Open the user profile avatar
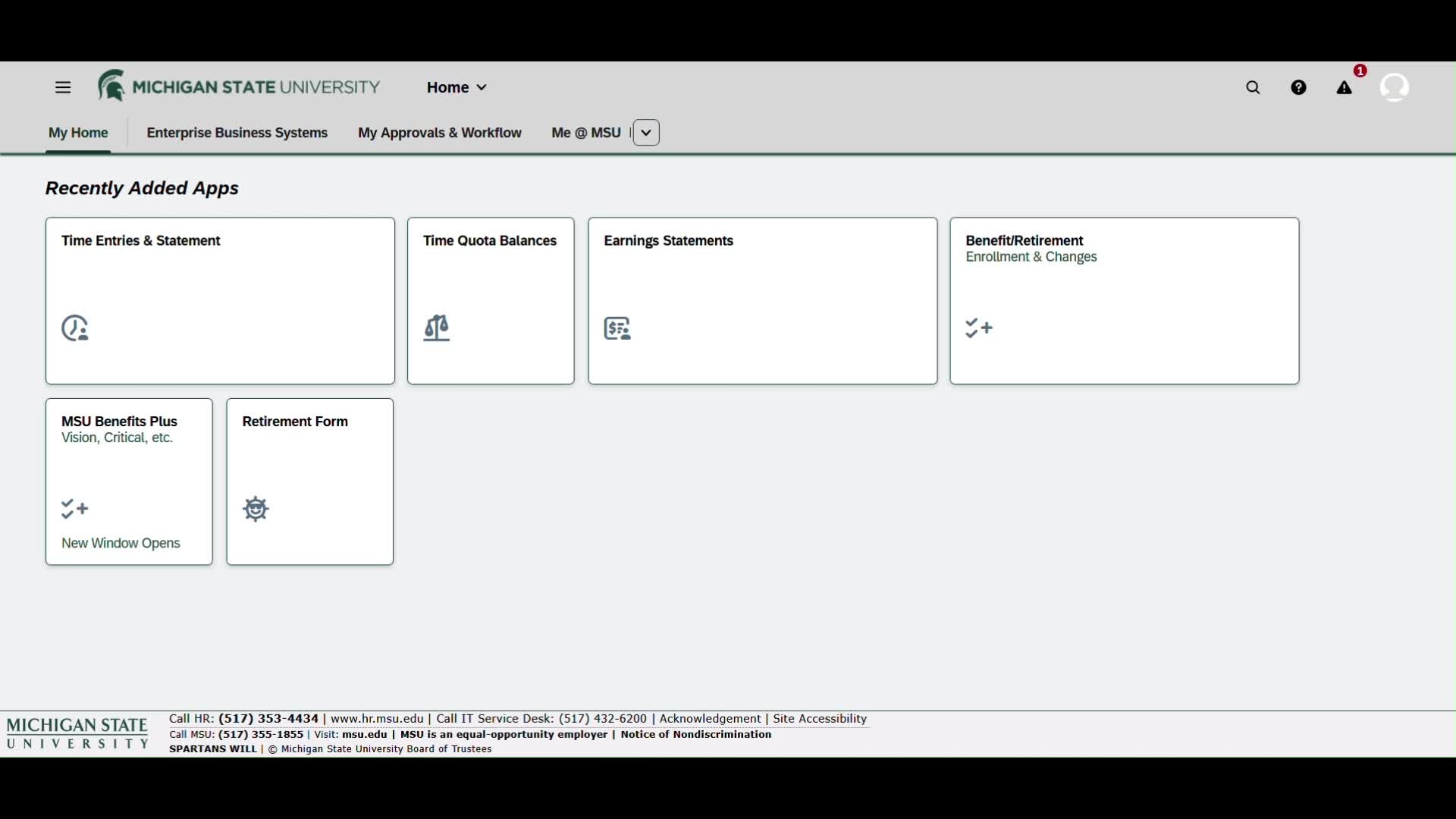 pos(1394,88)
